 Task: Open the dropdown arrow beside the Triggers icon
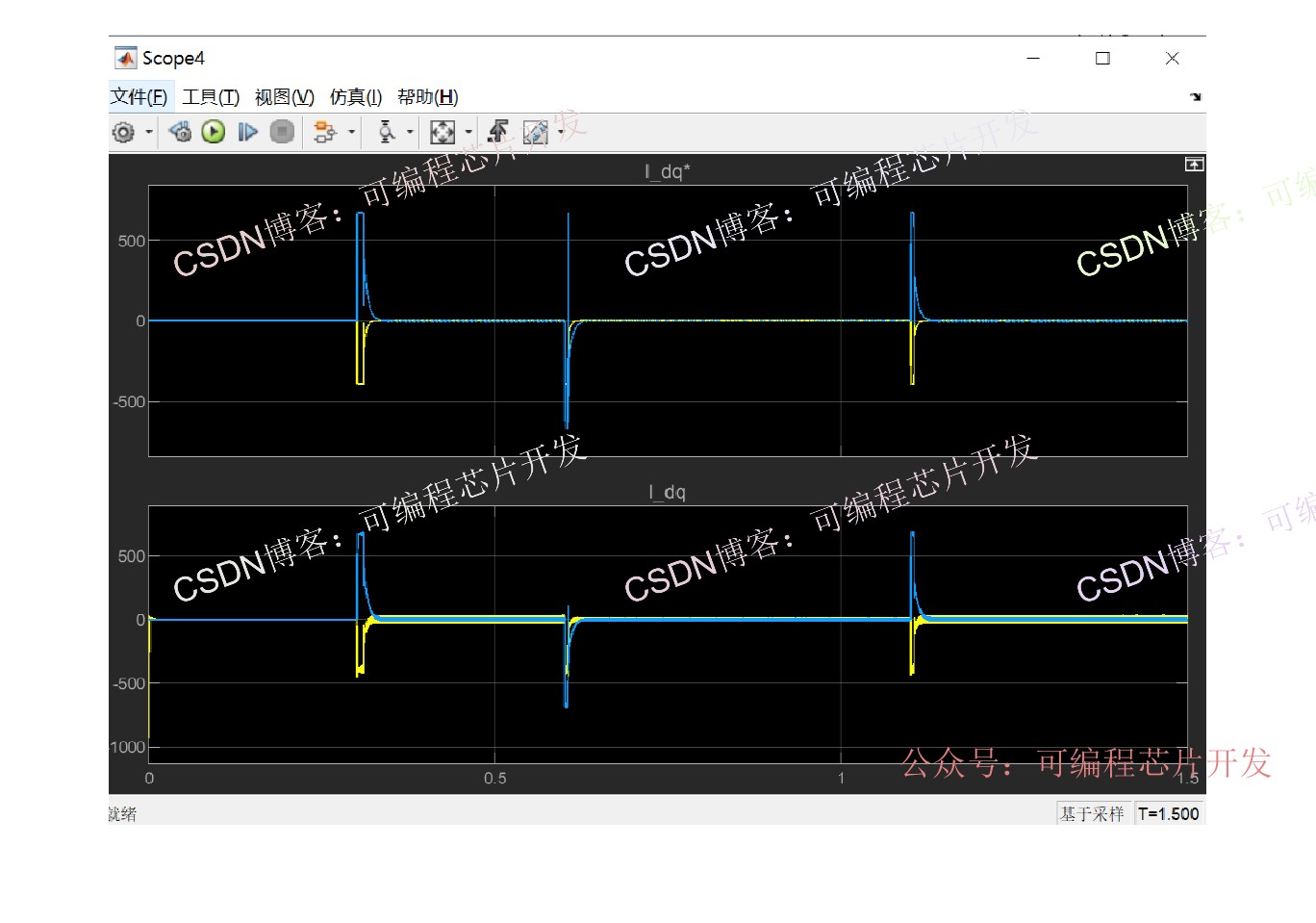tap(411, 132)
